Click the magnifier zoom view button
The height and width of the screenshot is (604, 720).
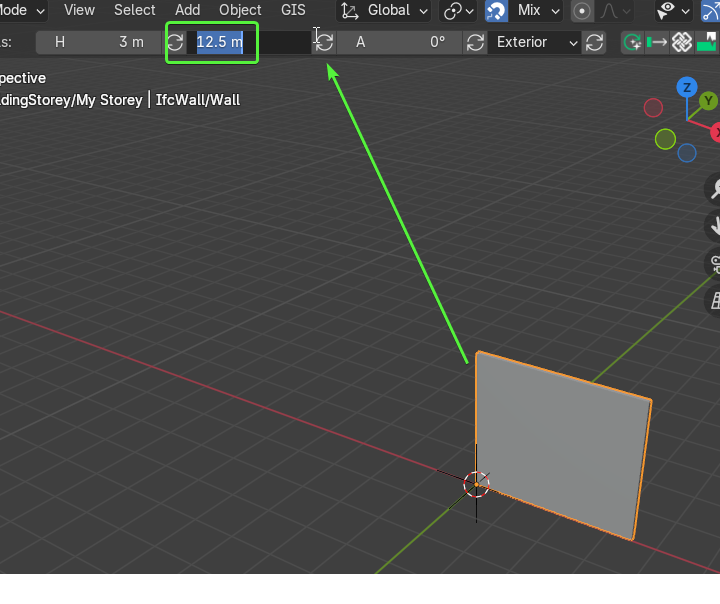714,188
